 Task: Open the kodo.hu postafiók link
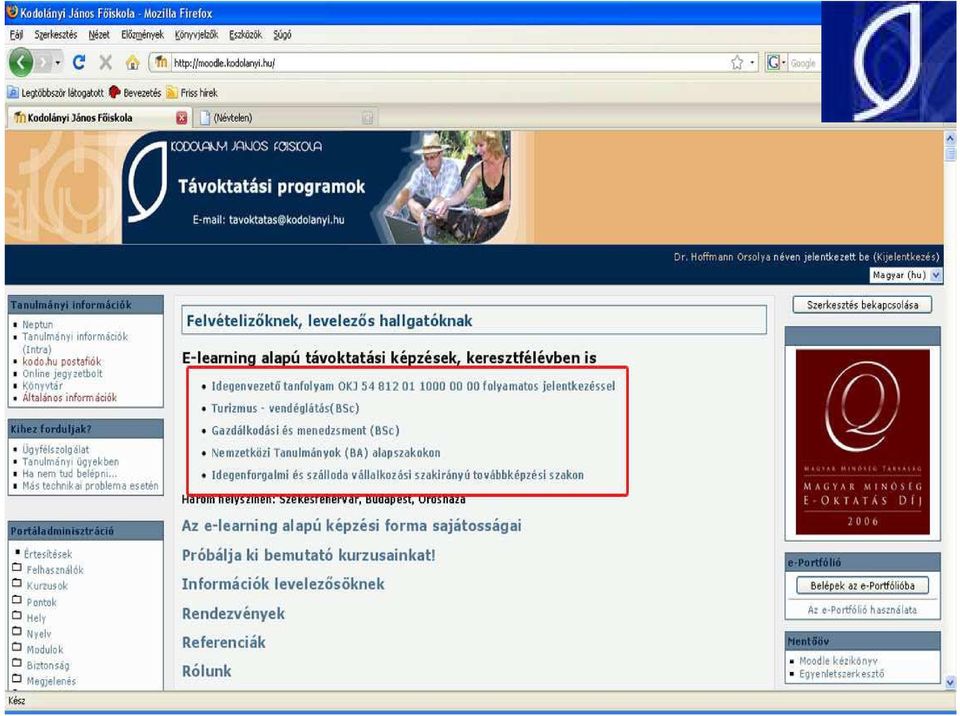point(62,361)
